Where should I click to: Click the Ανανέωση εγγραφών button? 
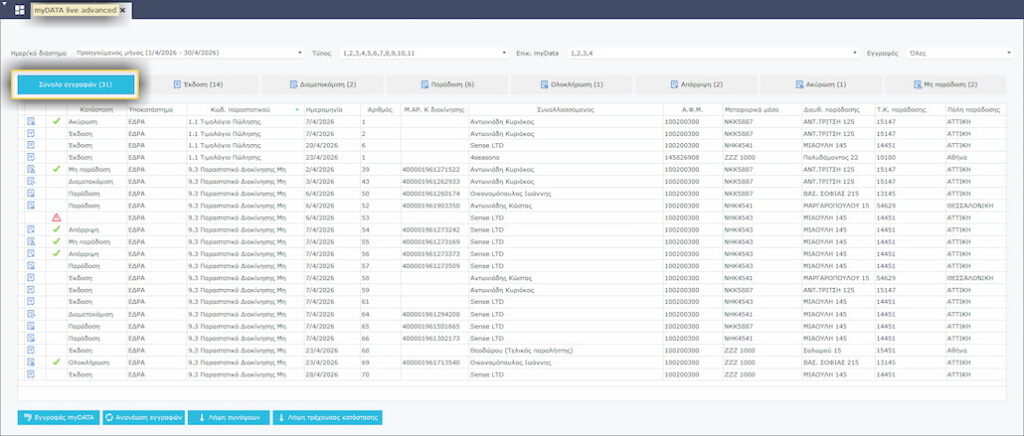click(x=144, y=418)
